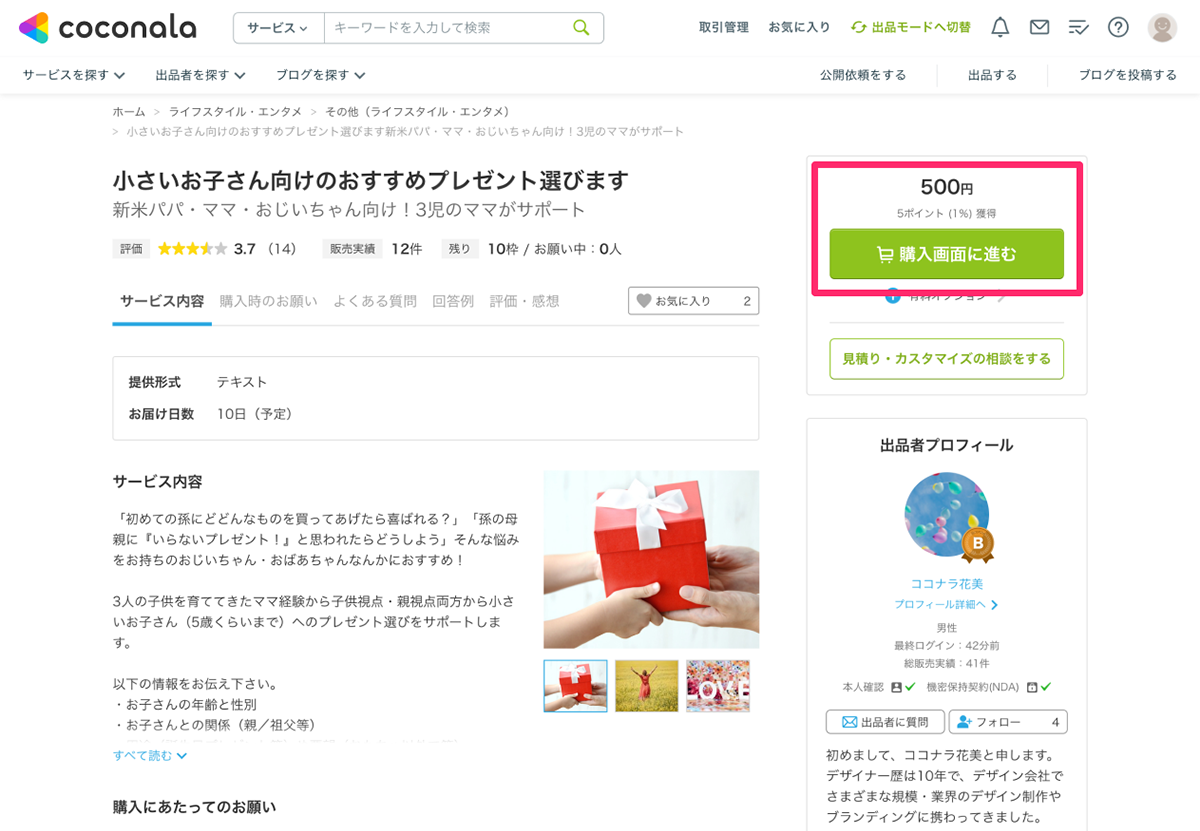
Task: Open the messages envelope icon
Action: (1039, 27)
